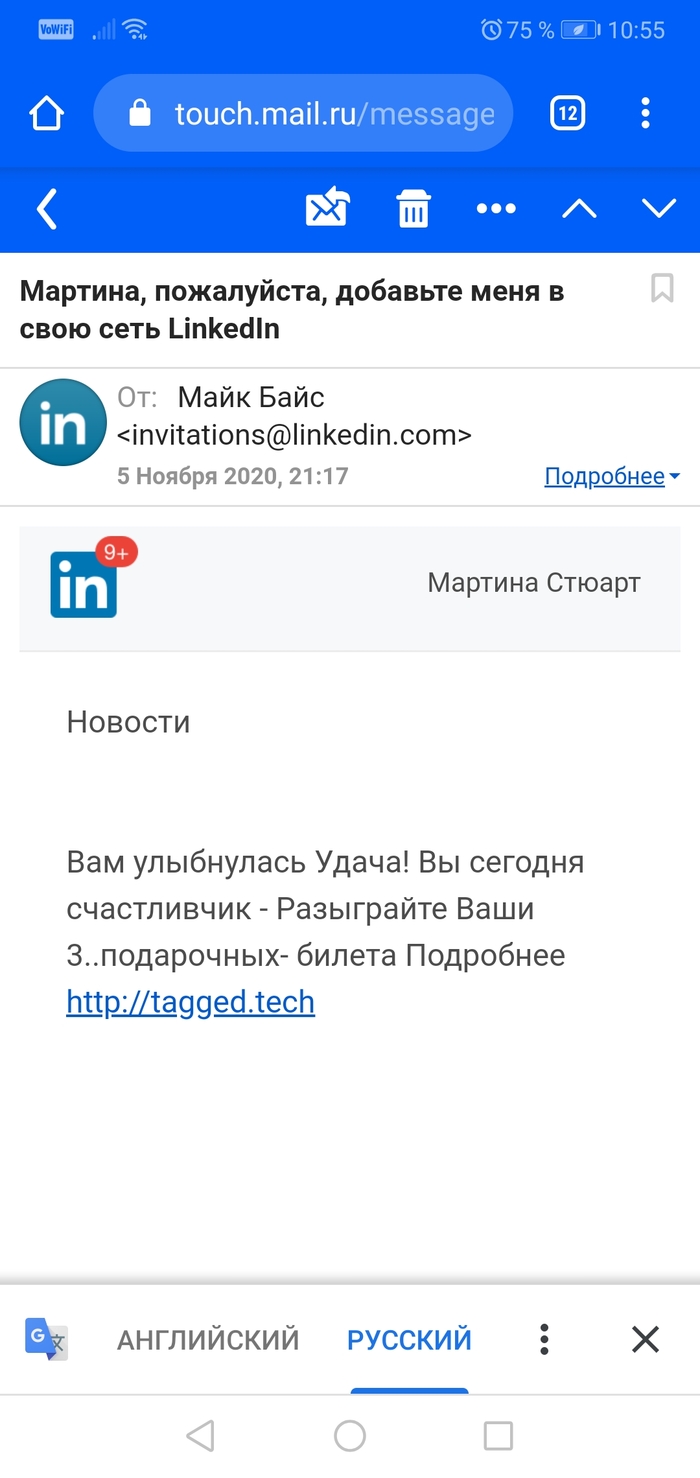Toggle the bookmark flag on email
This screenshot has height=1478, width=700.
coord(661,289)
